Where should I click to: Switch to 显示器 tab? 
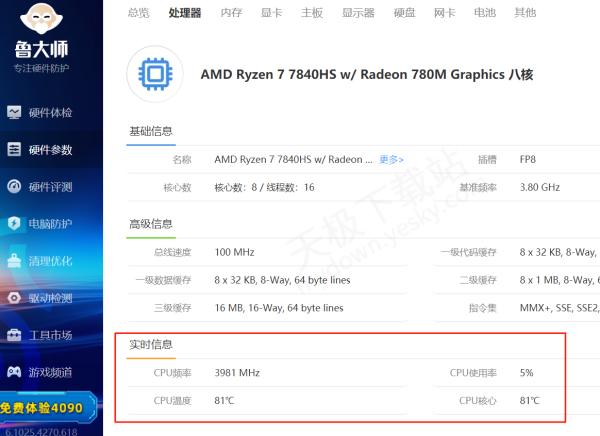[x=358, y=13]
